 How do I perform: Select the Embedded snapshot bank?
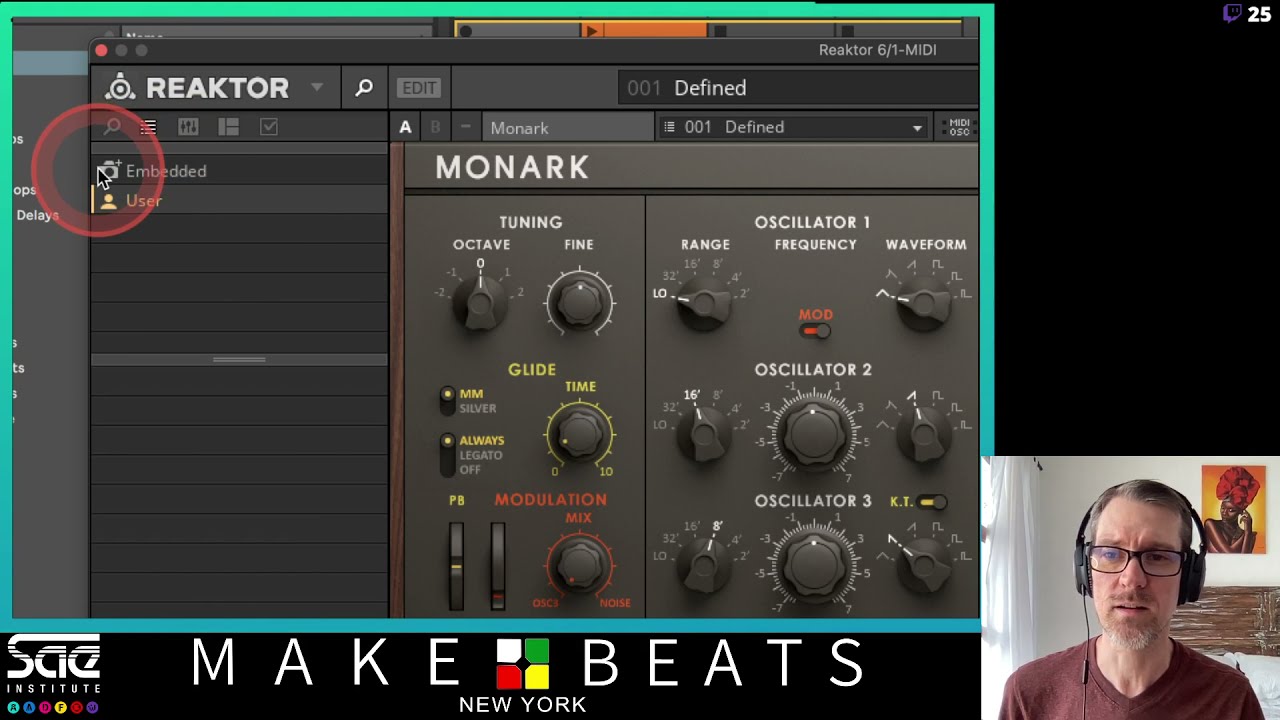[239, 171]
